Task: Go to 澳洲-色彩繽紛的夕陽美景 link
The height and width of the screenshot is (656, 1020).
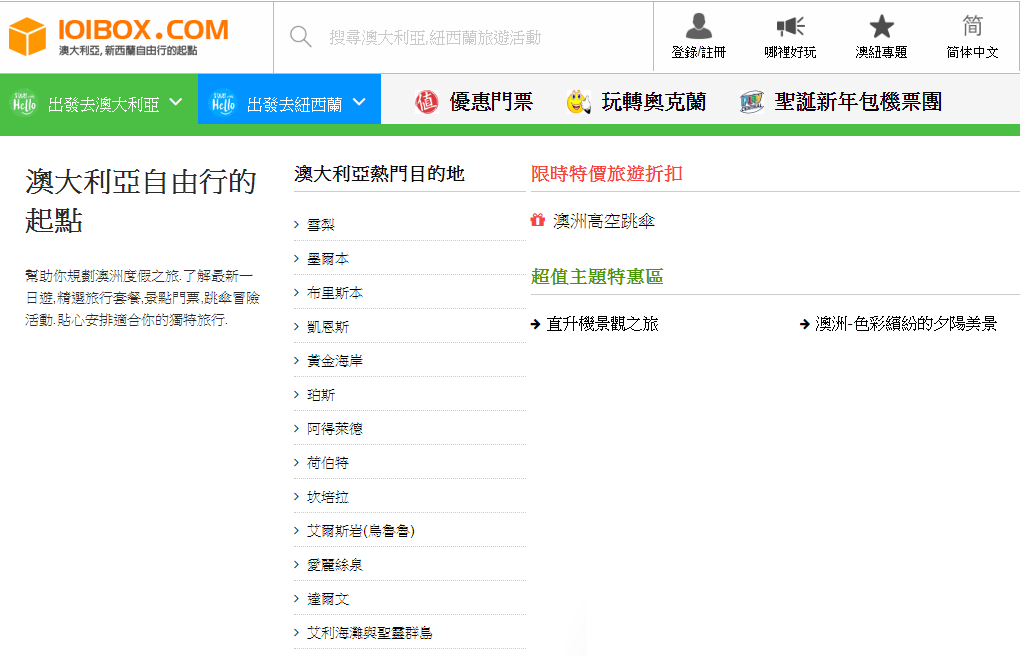Action: (x=906, y=324)
